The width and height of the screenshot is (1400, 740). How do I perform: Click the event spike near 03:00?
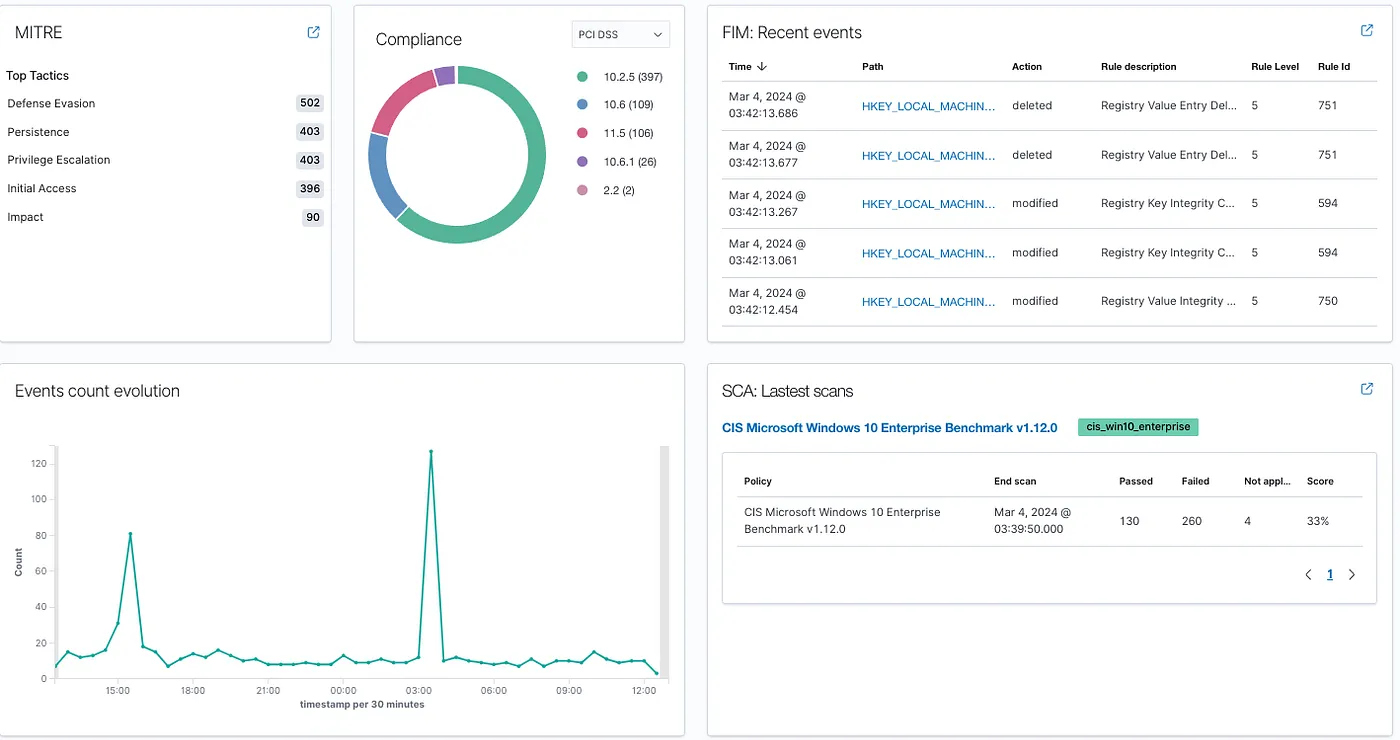point(431,452)
